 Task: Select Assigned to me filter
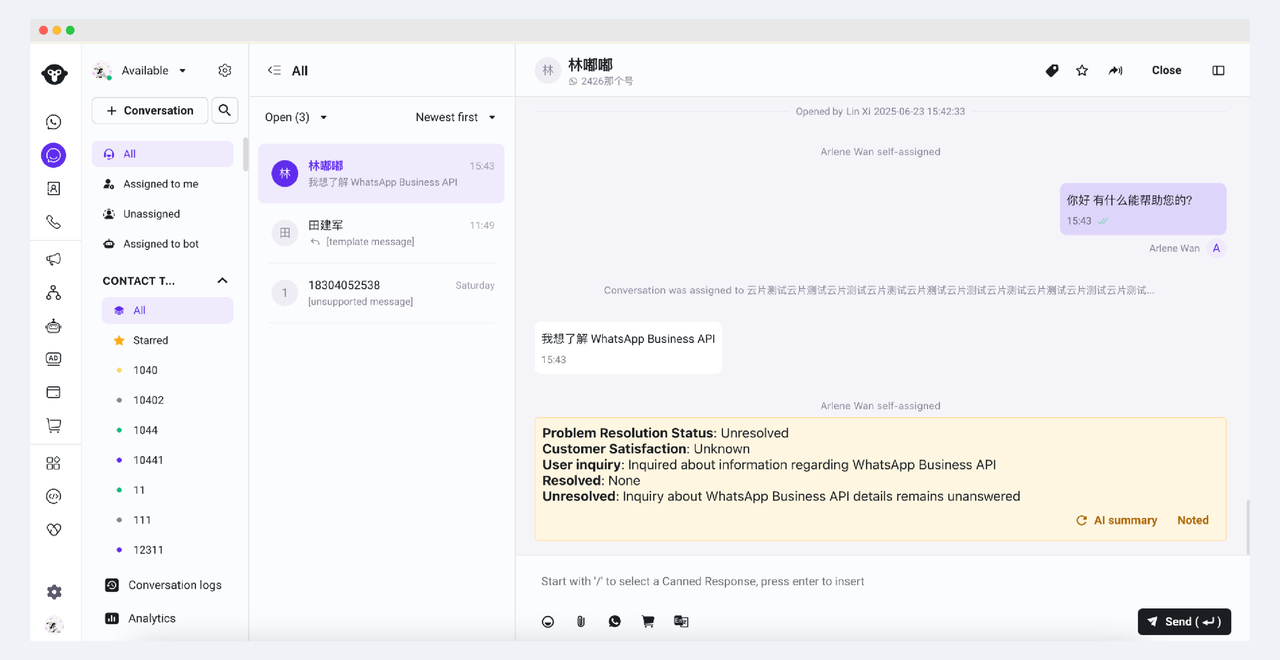160,184
